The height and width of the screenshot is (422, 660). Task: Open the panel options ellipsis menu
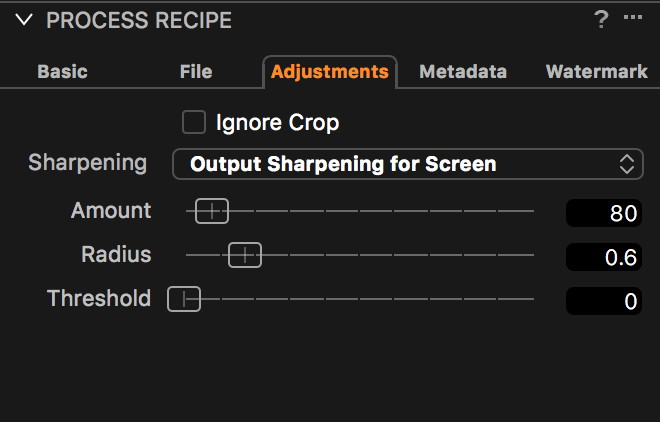point(633,18)
